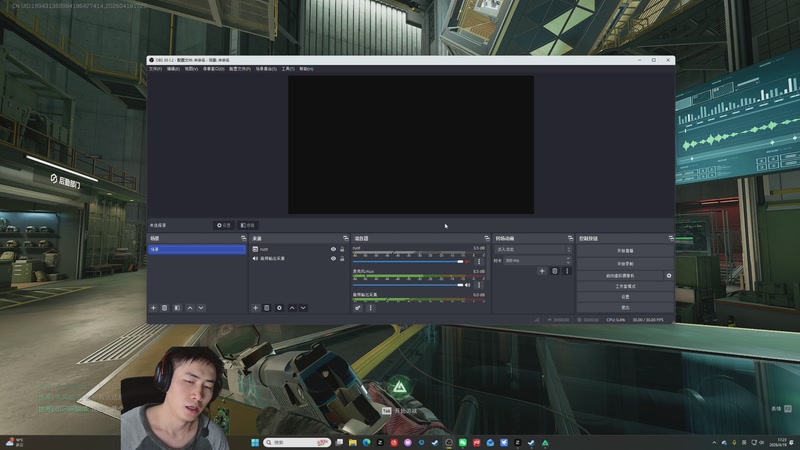Add a new transition with the plus icon

(542, 271)
